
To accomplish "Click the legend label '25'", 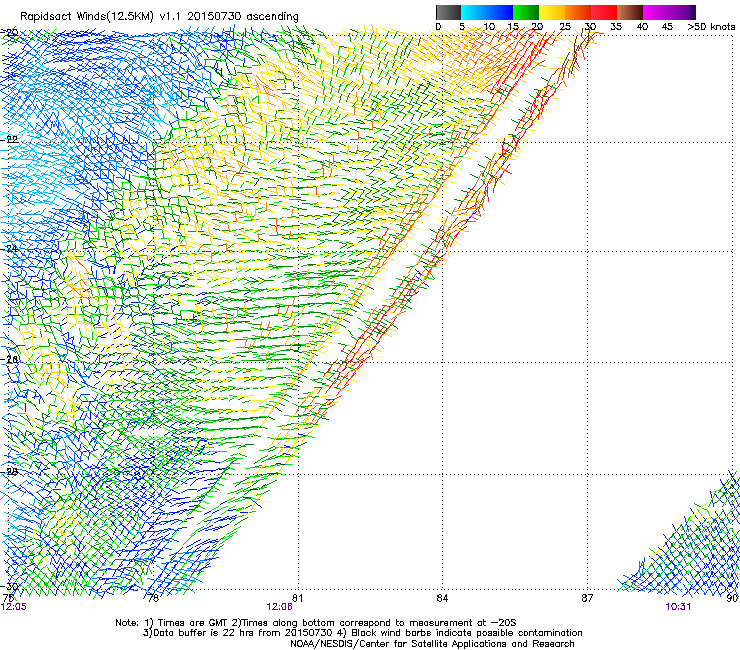I will click(565, 27).
